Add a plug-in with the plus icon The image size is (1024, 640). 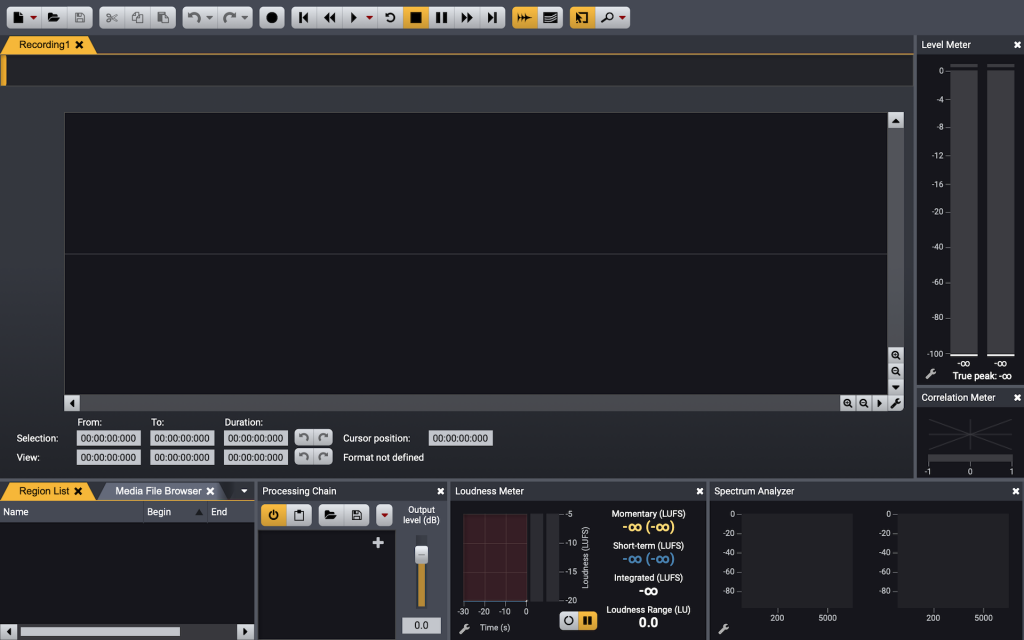pyautogui.click(x=378, y=543)
